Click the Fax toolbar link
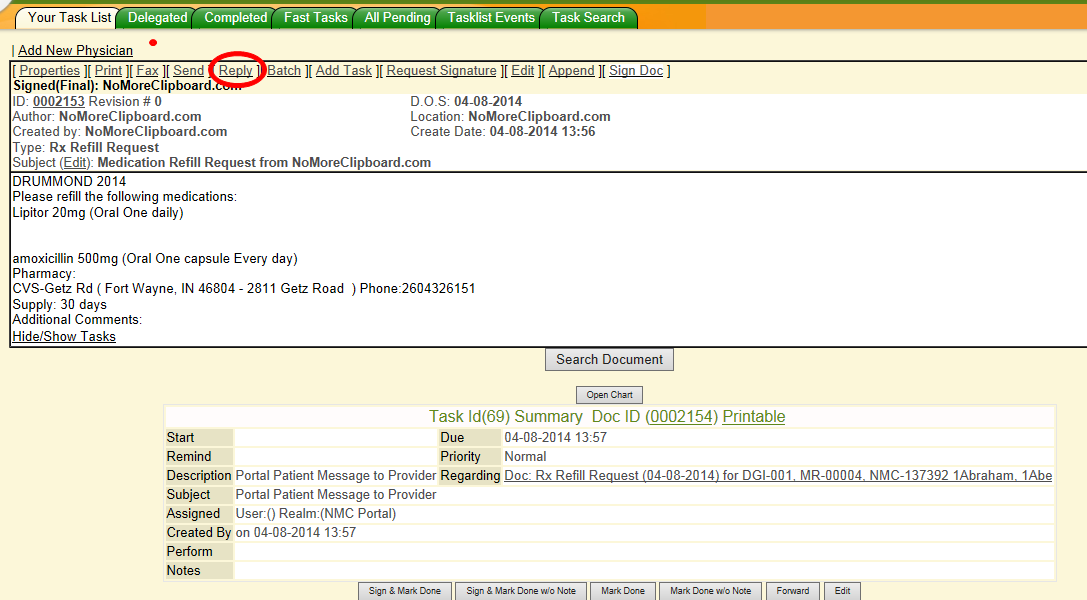 coord(147,71)
